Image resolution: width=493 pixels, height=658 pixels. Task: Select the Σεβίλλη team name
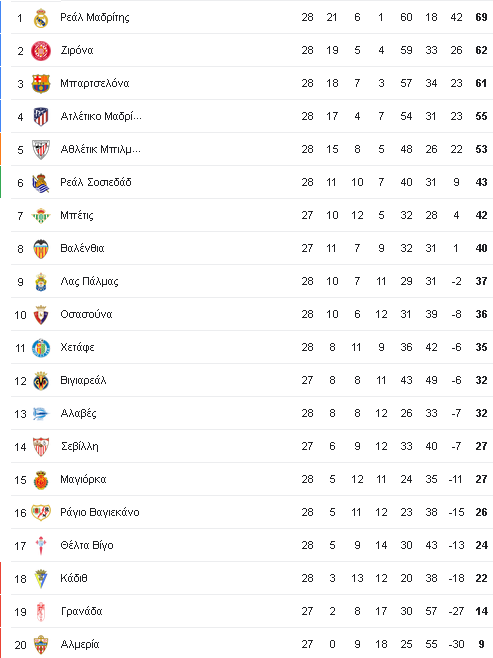[x=80, y=446]
